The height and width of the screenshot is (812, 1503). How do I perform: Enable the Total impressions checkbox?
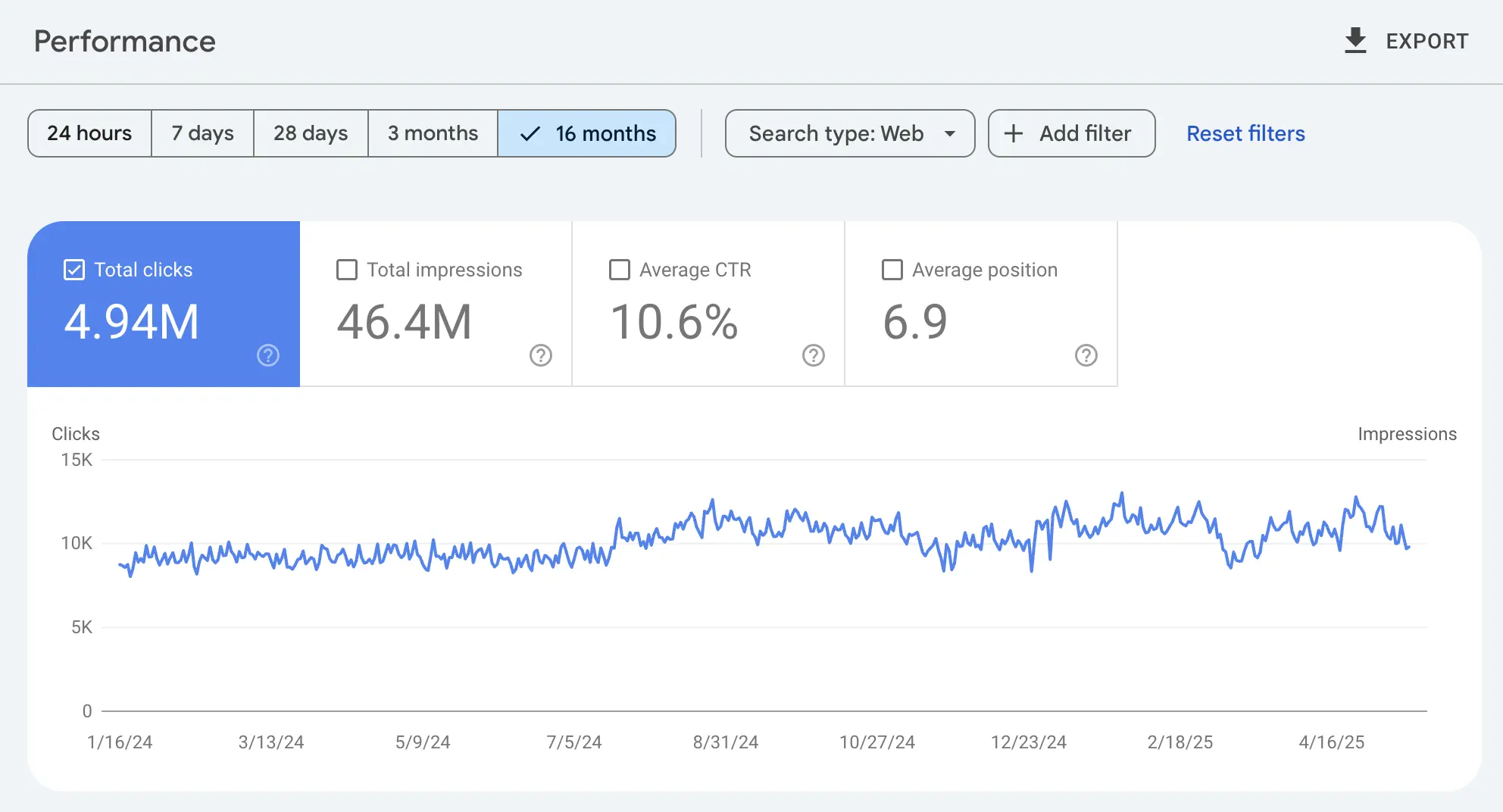[x=347, y=270]
